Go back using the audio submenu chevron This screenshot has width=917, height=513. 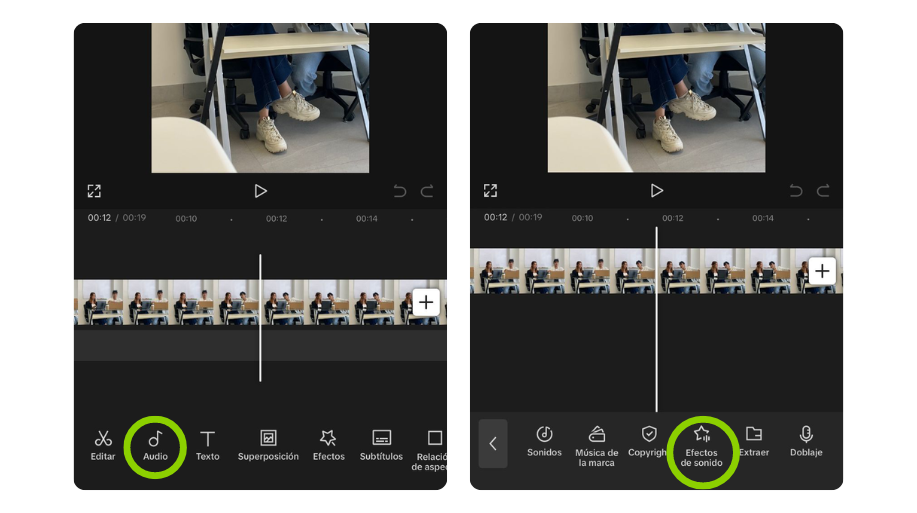tap(493, 443)
